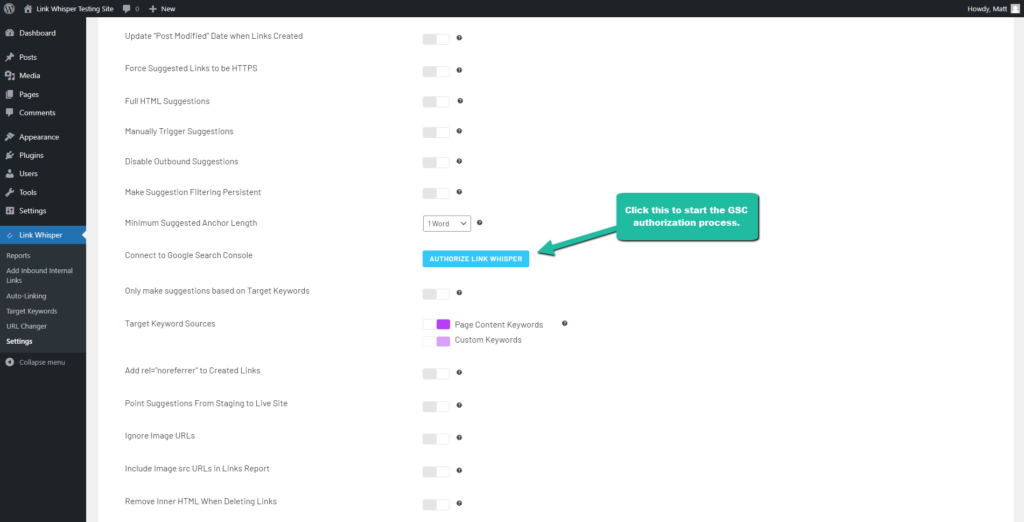
Task: Toggle Update Post Modified Date when Links Created
Action: (436, 39)
